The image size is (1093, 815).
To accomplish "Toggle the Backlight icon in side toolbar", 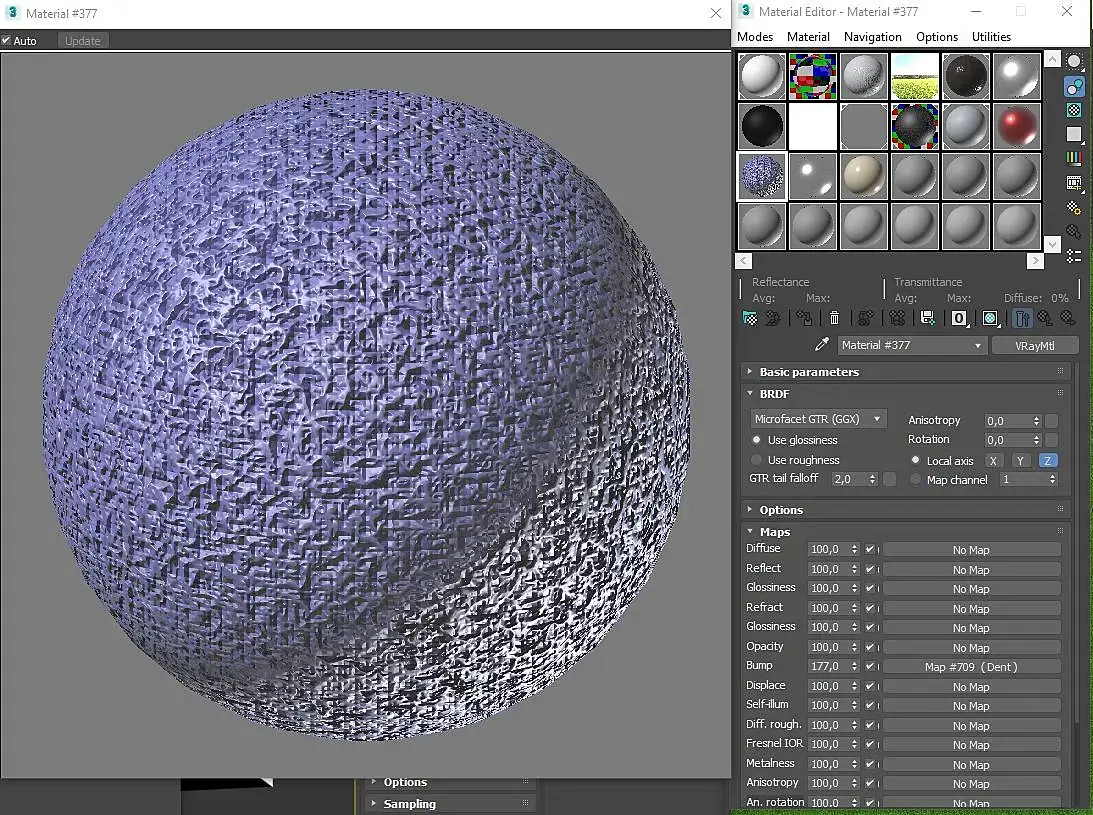I will [1074, 86].
